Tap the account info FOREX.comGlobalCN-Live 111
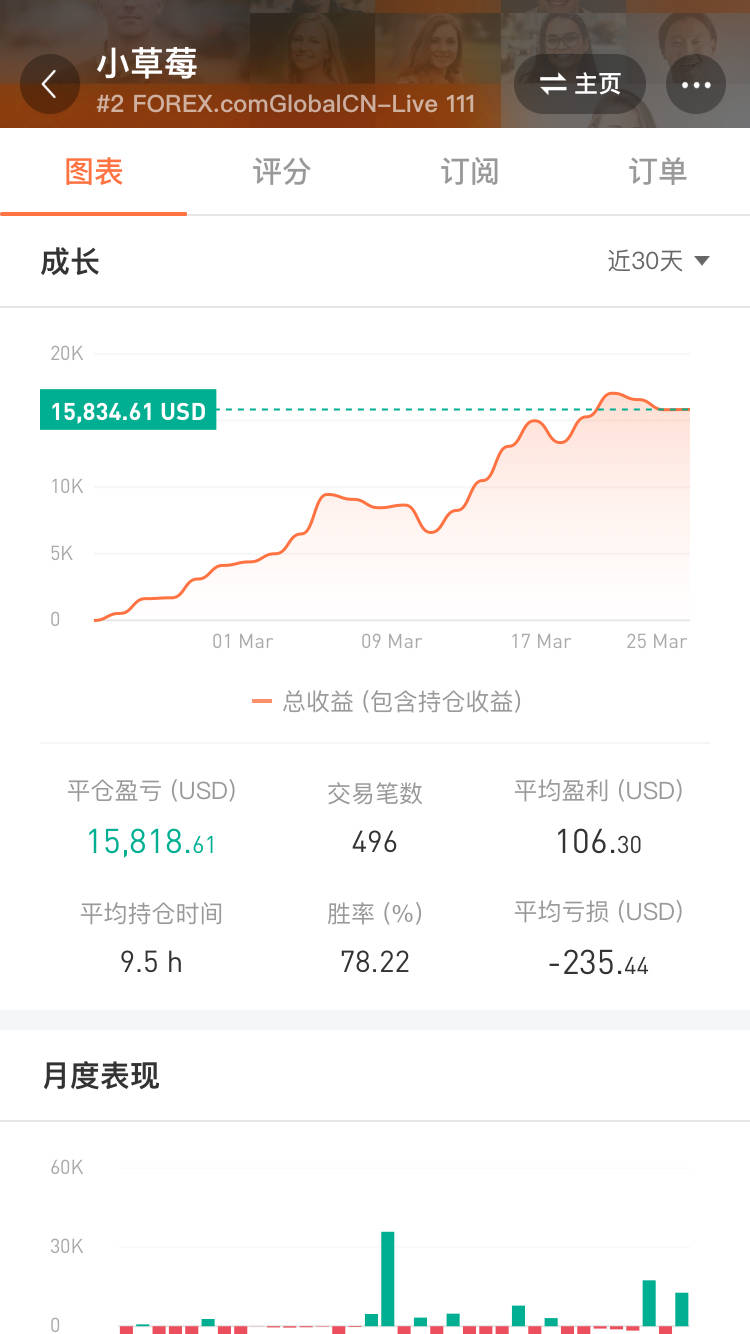The image size is (750, 1334). coord(286,104)
